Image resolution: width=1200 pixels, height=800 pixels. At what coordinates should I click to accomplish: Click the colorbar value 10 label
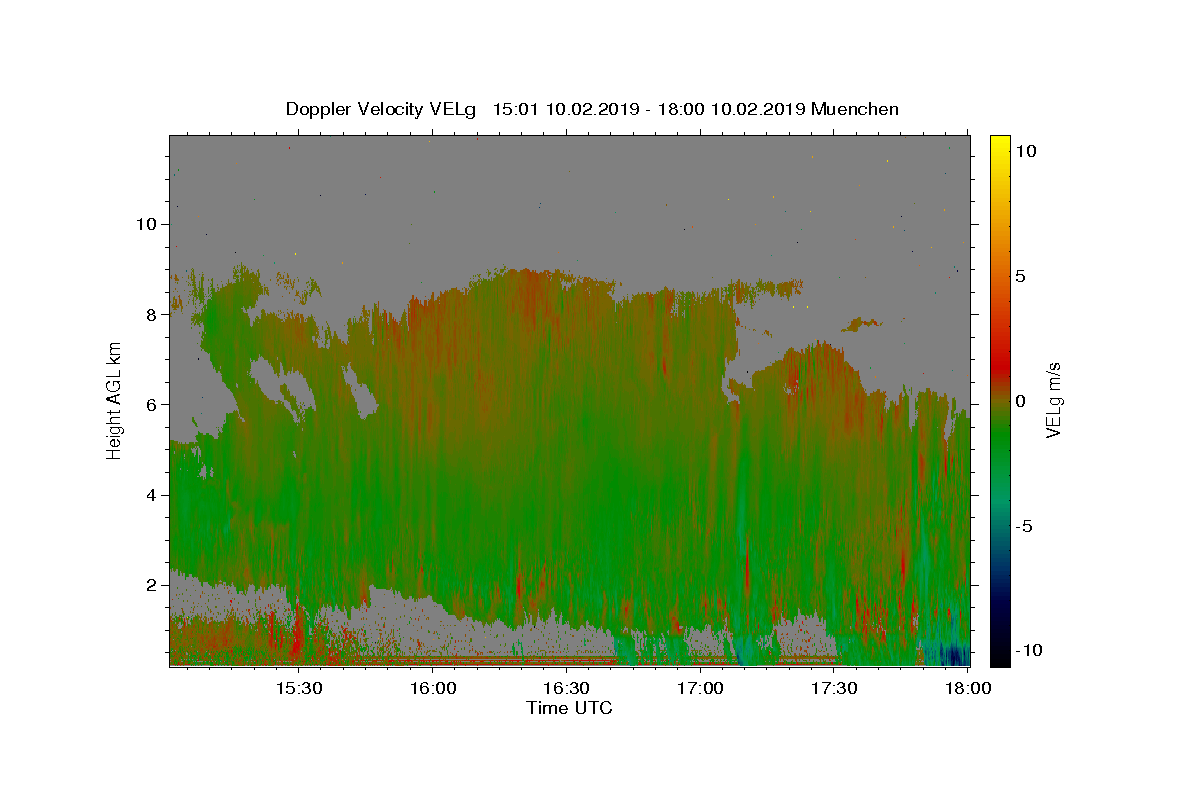(1025, 151)
